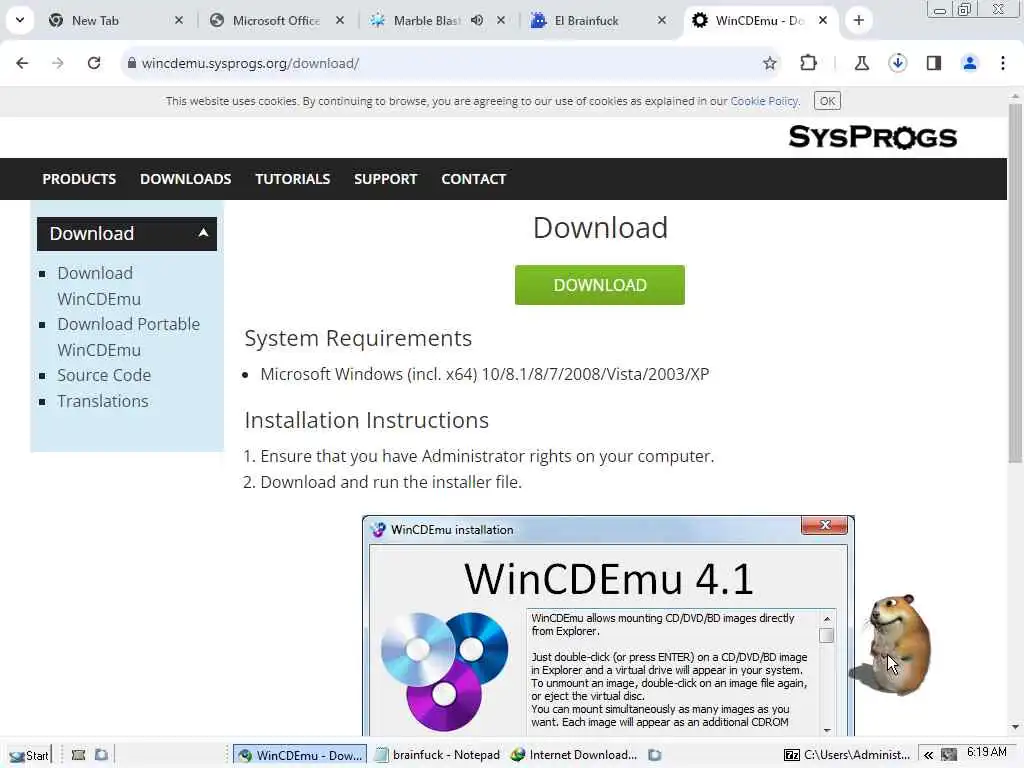Click the WinCDEmu installation screenshot image
This screenshot has width=1024, height=768.
608,626
